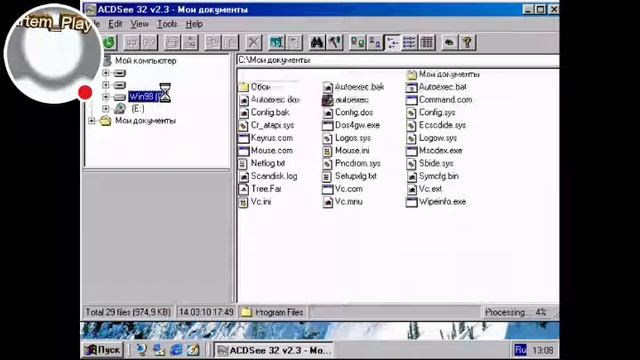The image size is (640, 360).
Task: Select the Wipeinfo.exe file icon
Action: [x=411, y=202]
